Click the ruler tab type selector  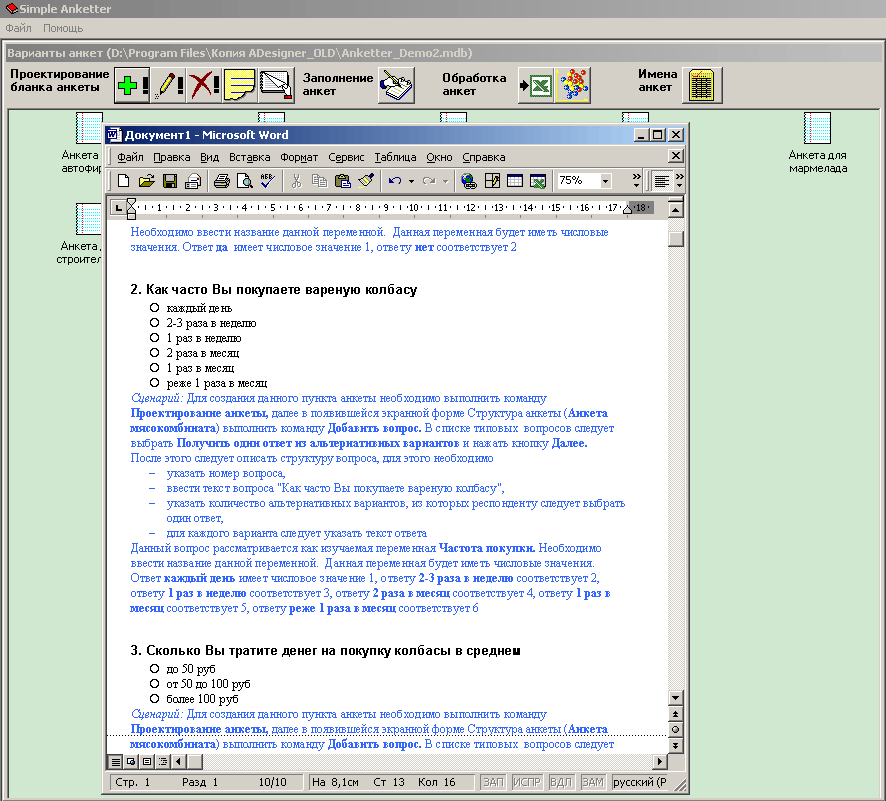point(118,208)
